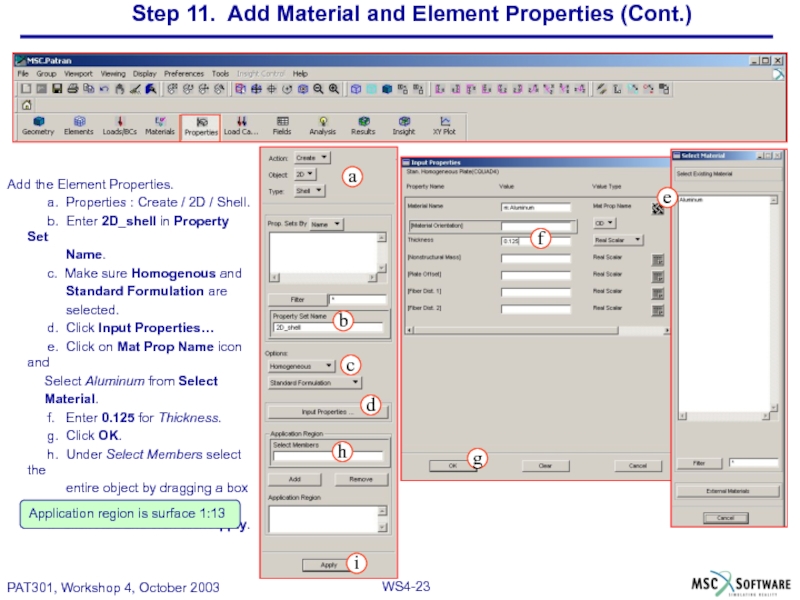Click the Remove button under Application Region

point(361,480)
